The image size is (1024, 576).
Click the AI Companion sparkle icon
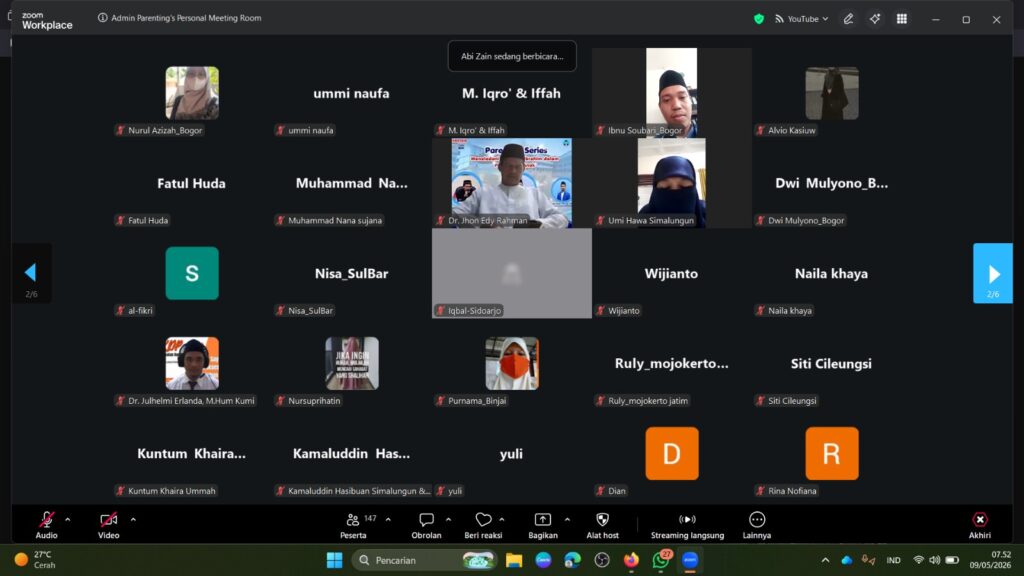coord(875,19)
